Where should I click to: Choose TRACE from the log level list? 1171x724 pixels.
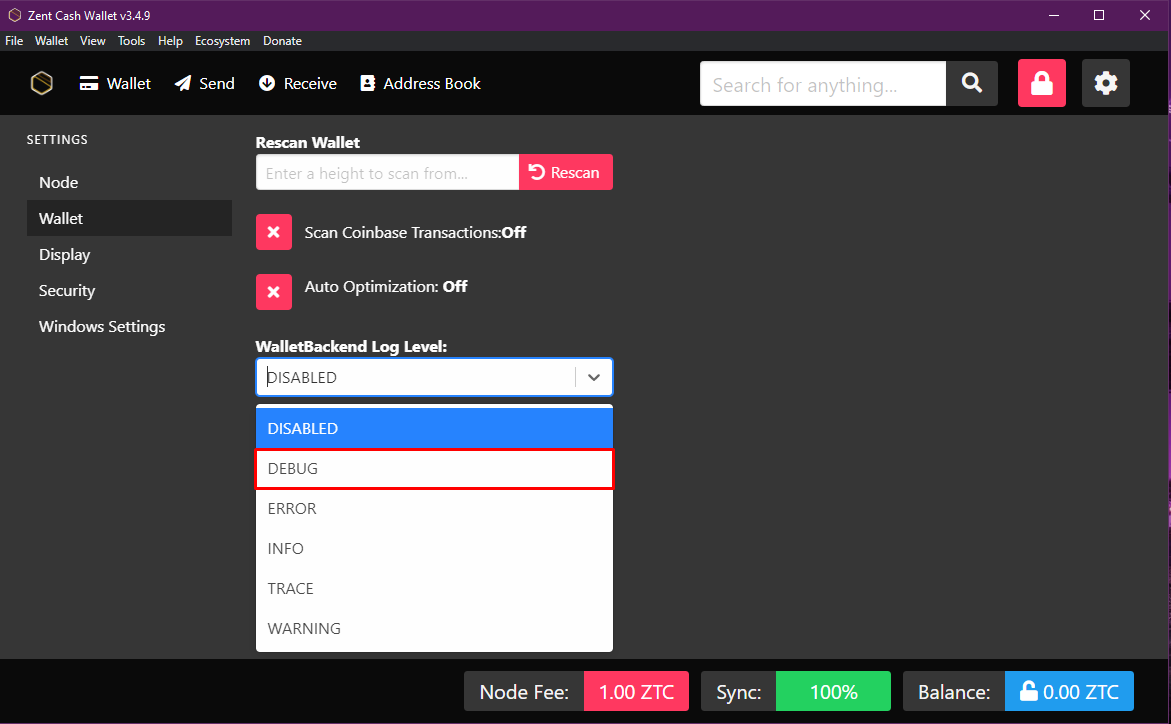click(x=434, y=589)
